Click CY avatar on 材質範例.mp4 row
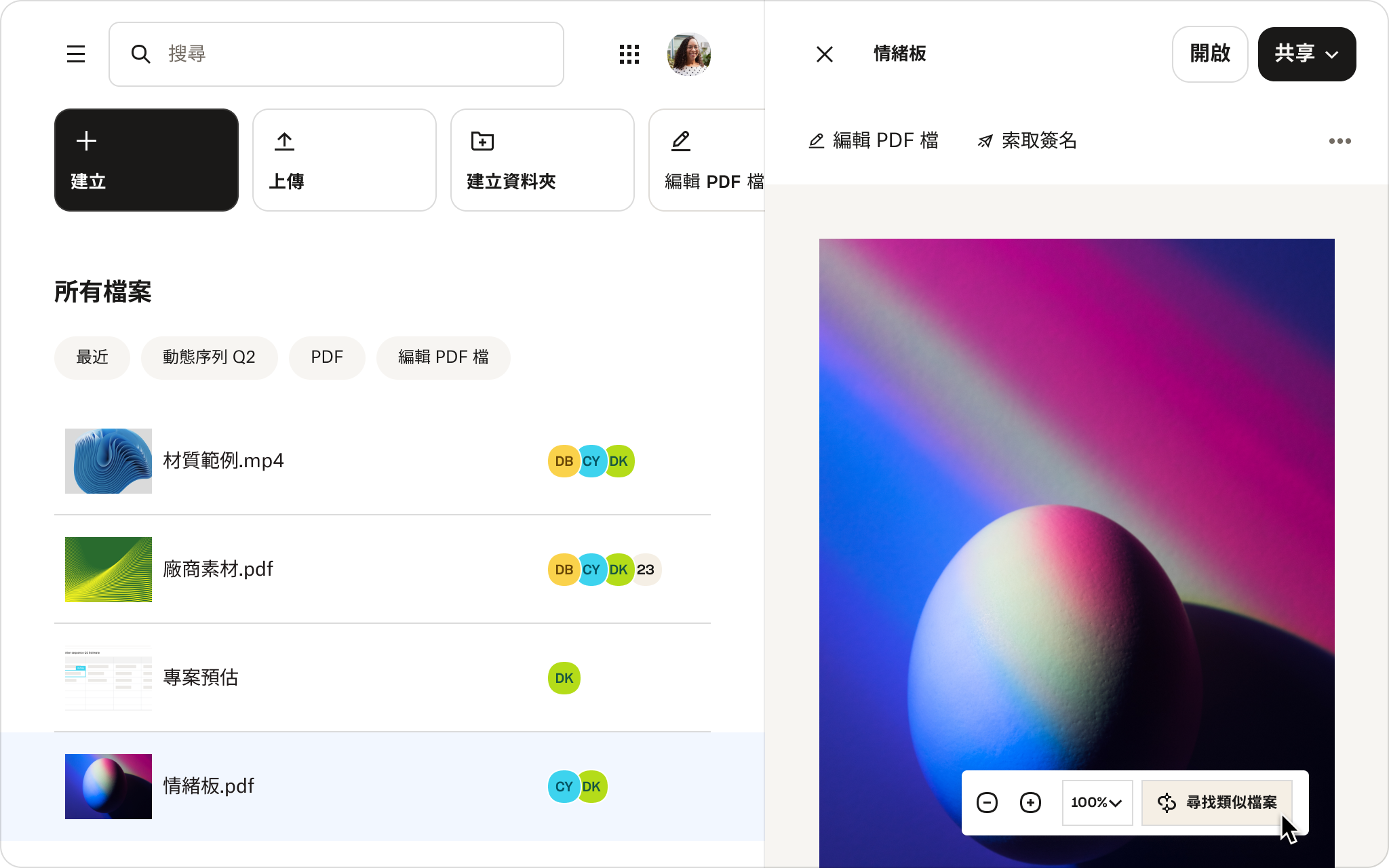1389x868 pixels. (591, 461)
